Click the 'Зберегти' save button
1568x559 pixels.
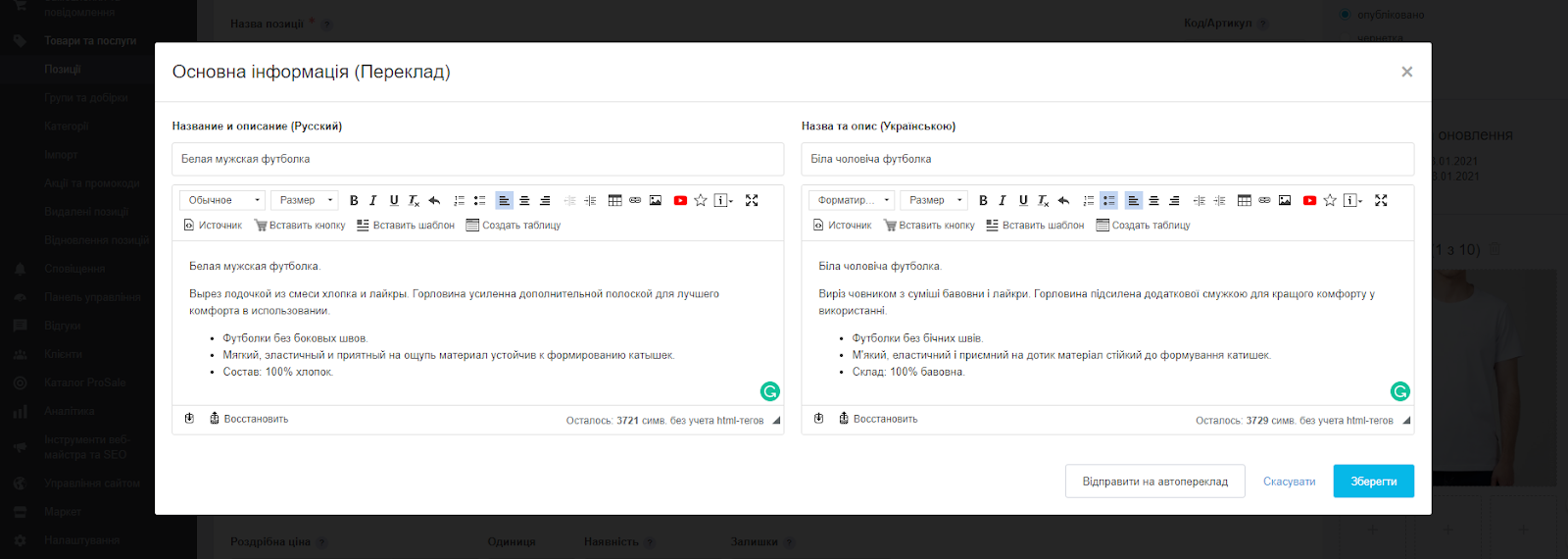tap(1374, 482)
